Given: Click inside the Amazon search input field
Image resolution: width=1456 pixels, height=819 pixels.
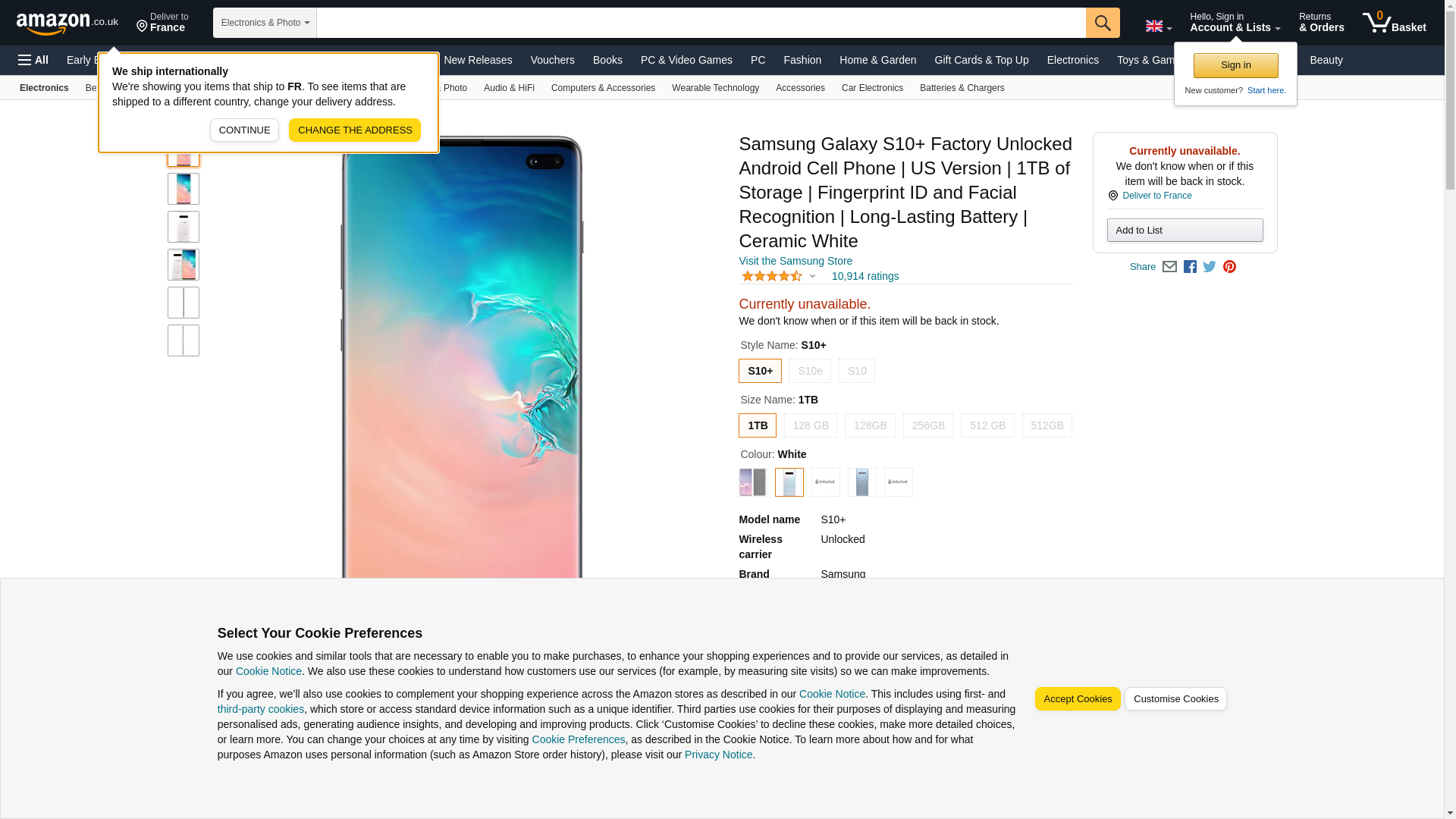Looking at the screenshot, I should pos(701,23).
